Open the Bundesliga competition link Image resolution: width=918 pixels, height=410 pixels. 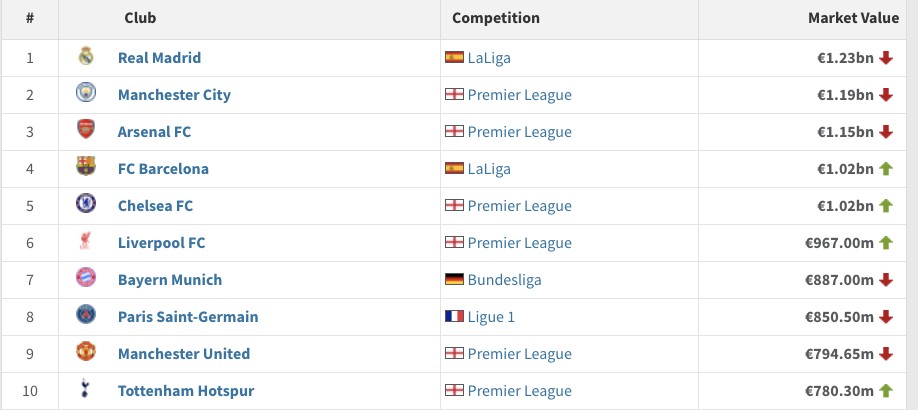[504, 280]
